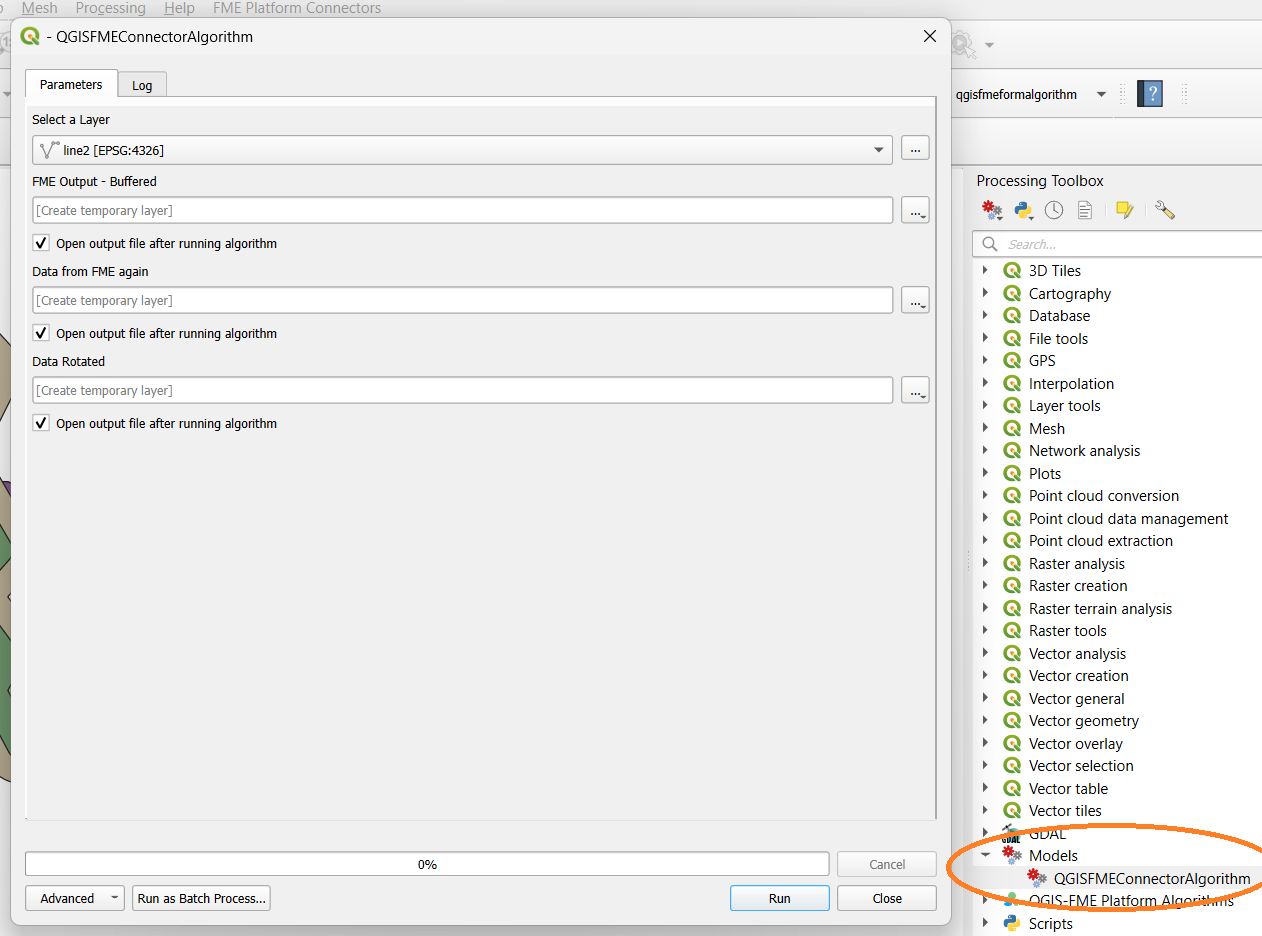Open the Processing menu
This screenshot has width=1262, height=936.
click(110, 8)
